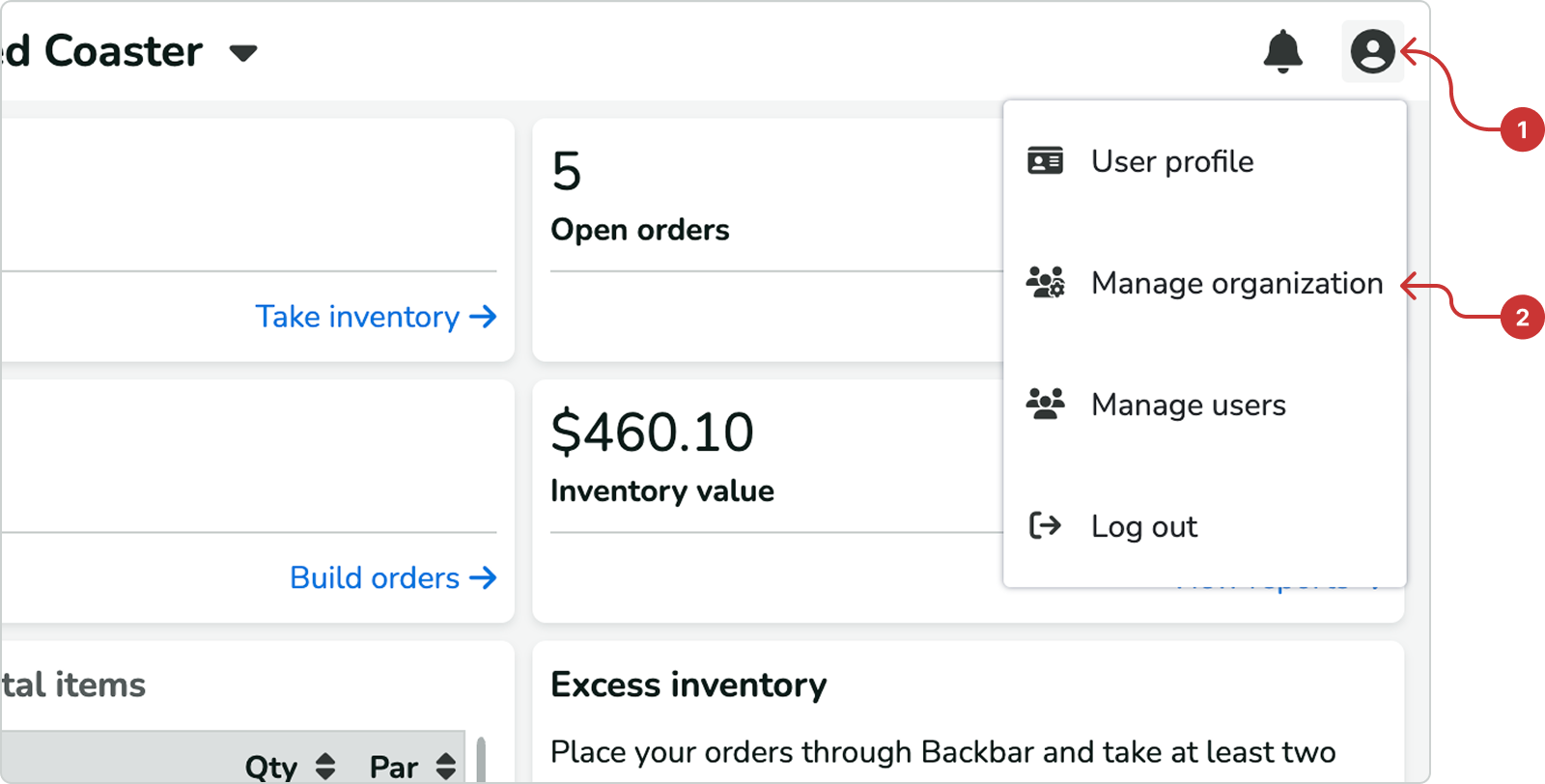Click the $460.10 inventory value amount
Image resolution: width=1545 pixels, height=784 pixels.
[x=652, y=433]
